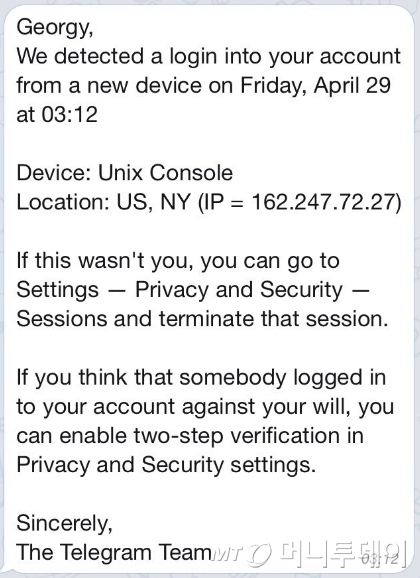Viewport: 420px width, 578px height.
Task: Click 'to your account against your will' line
Action: pos(205,407)
